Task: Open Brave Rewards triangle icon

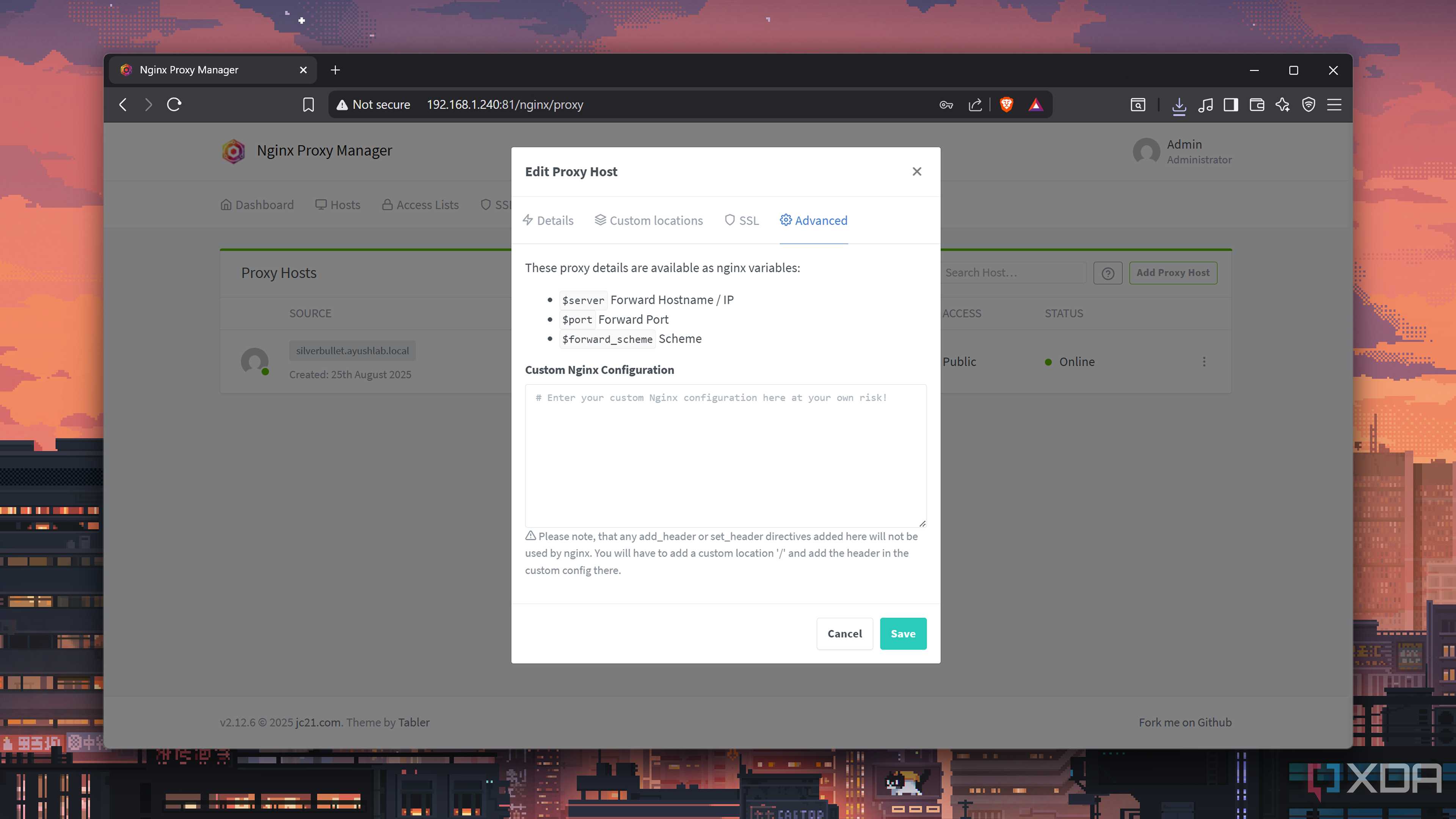Action: (x=1036, y=105)
